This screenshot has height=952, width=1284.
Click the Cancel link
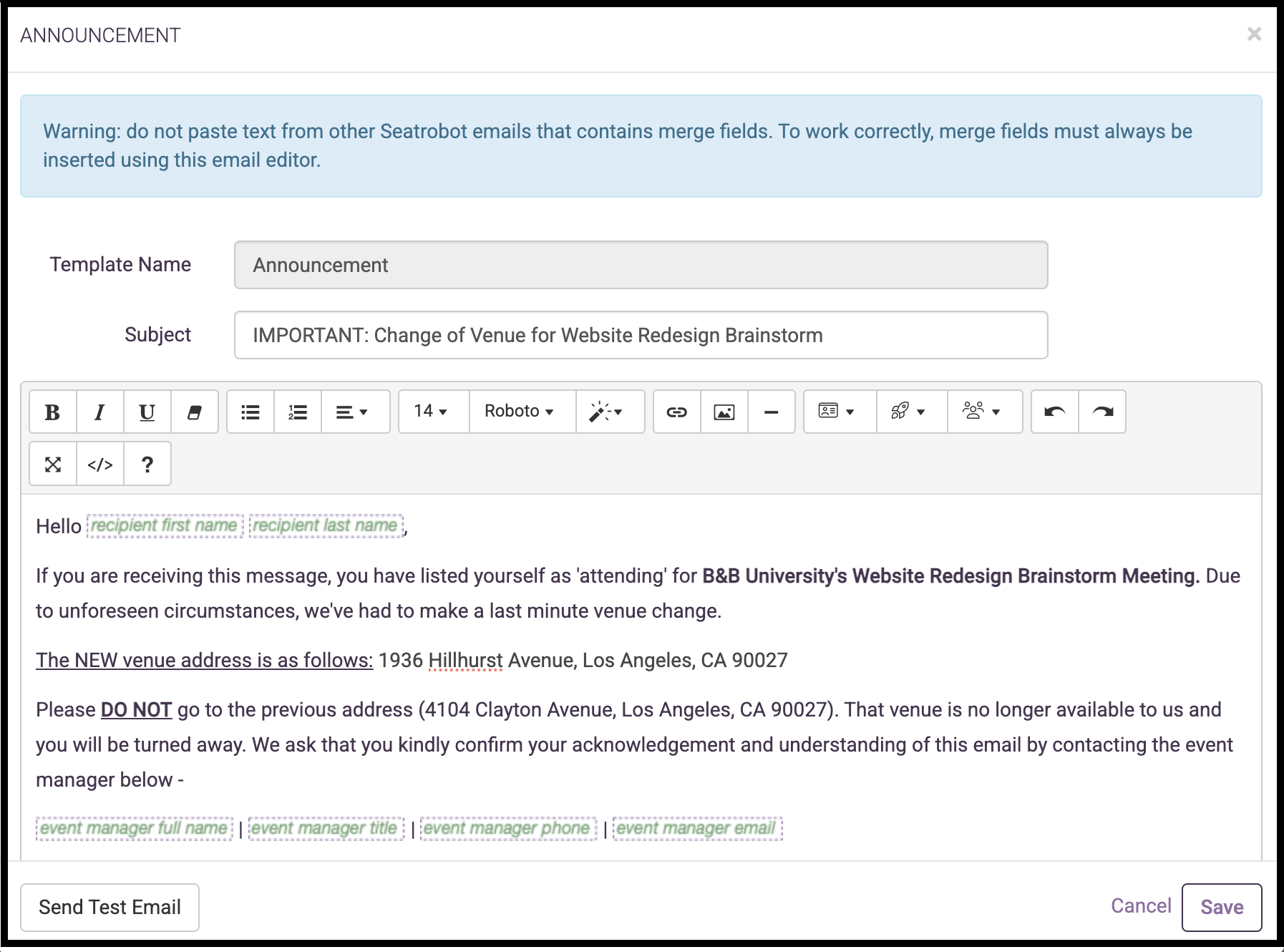(x=1141, y=906)
